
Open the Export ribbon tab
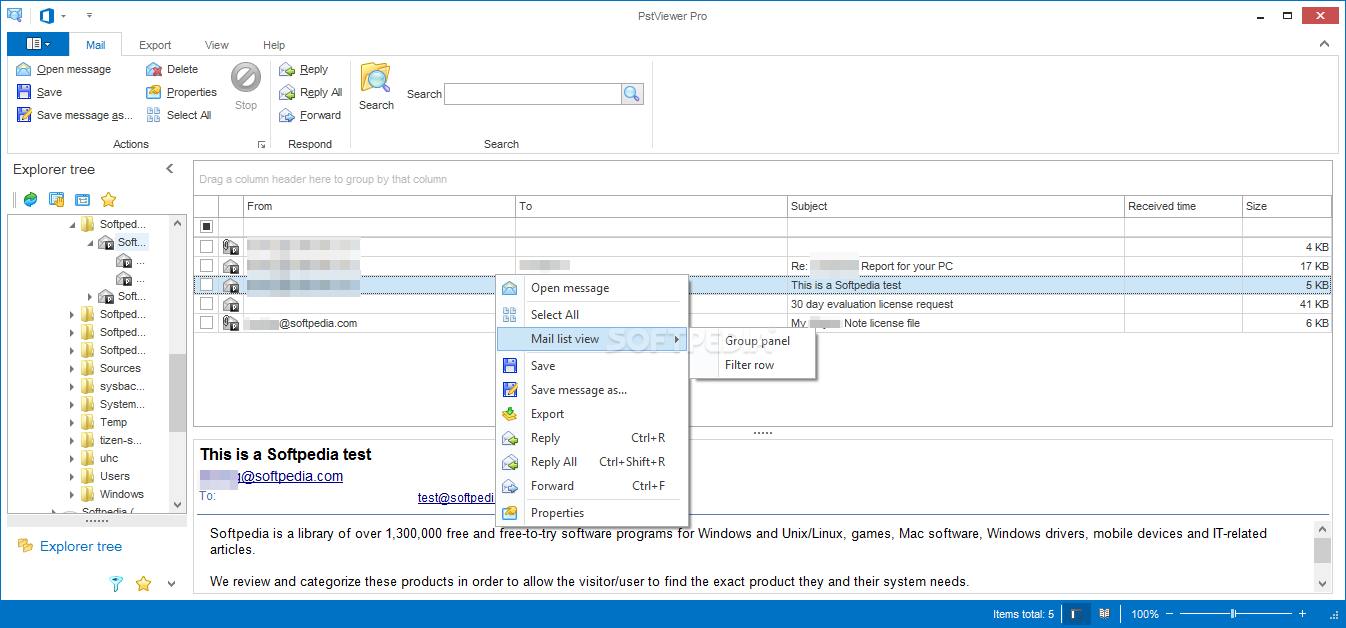[x=155, y=45]
